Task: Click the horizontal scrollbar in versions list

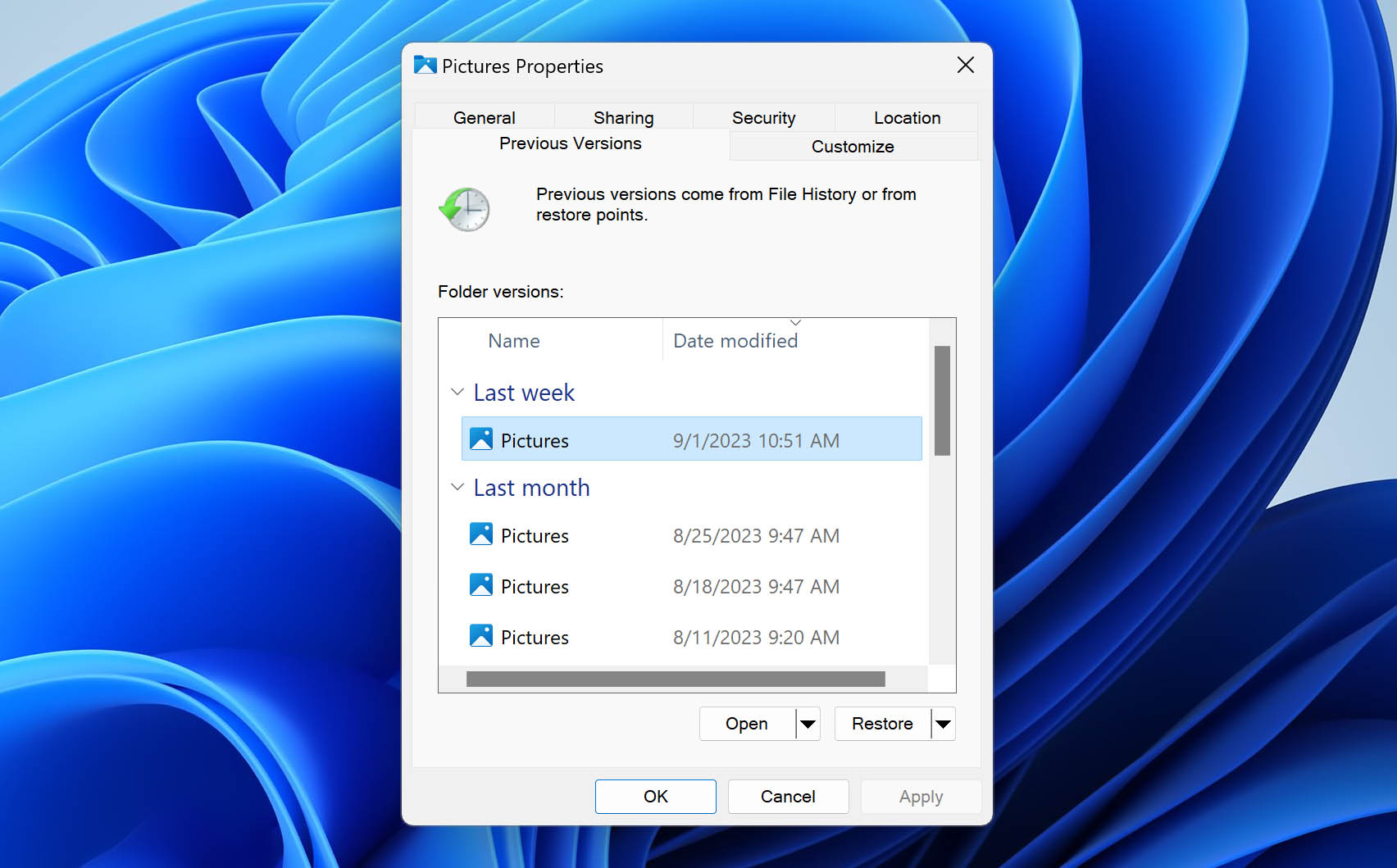Action: coord(676,679)
